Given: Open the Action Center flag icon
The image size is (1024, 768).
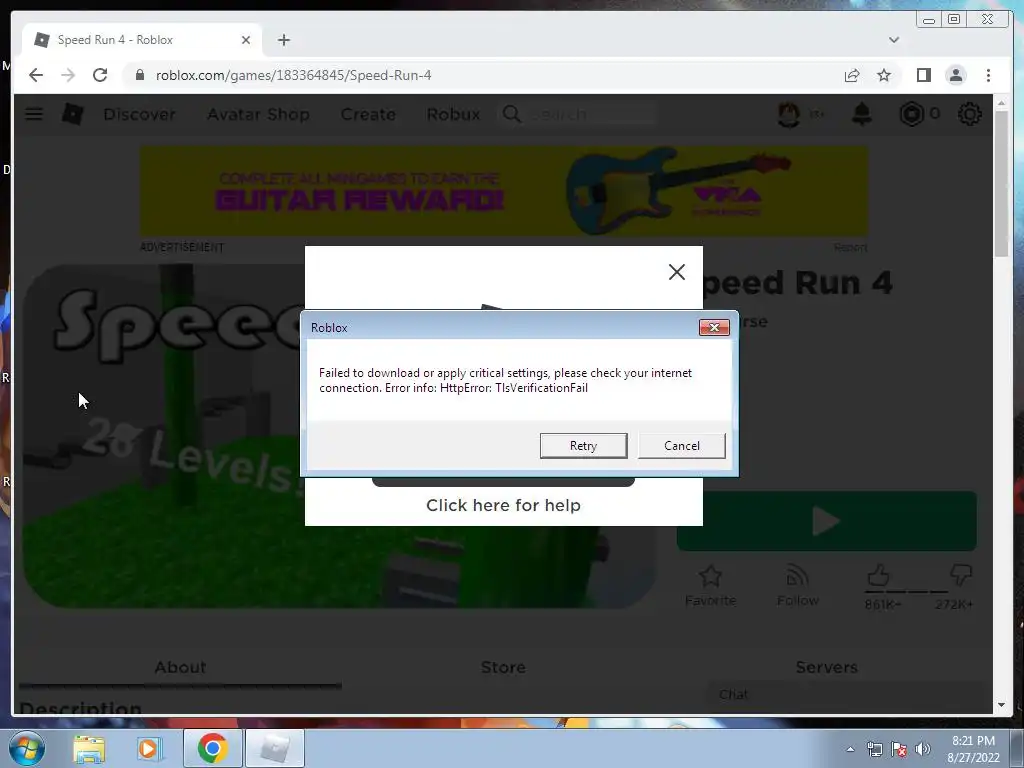Looking at the screenshot, I should [899, 749].
